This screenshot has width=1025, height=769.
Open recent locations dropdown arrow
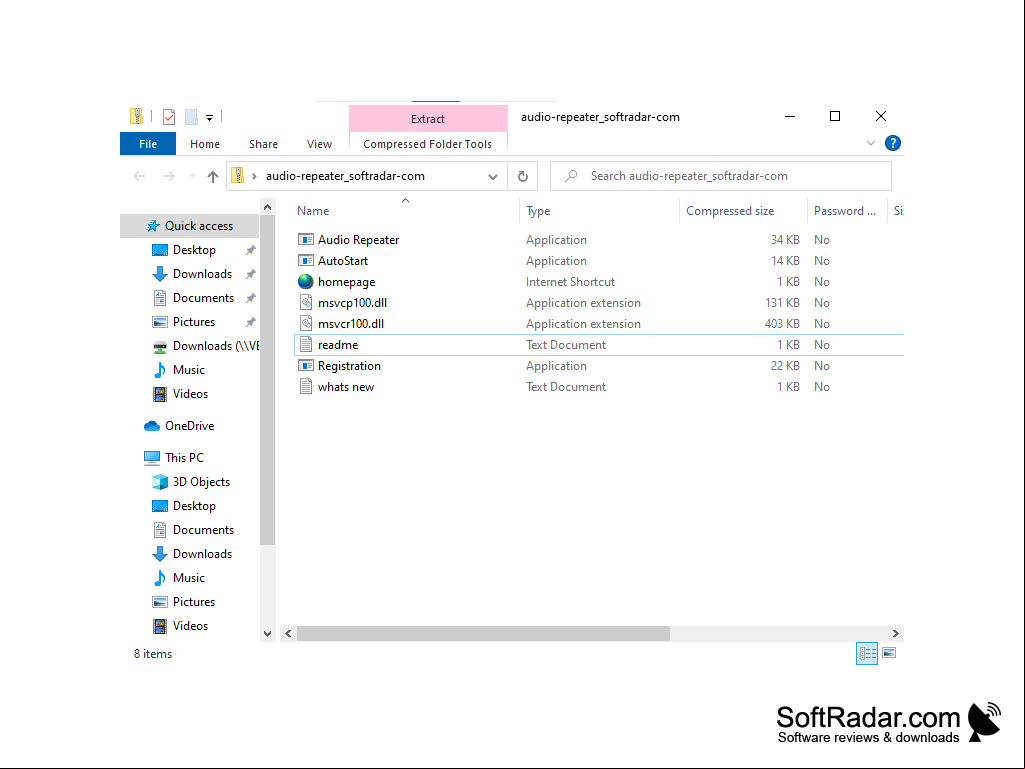[x=192, y=176]
